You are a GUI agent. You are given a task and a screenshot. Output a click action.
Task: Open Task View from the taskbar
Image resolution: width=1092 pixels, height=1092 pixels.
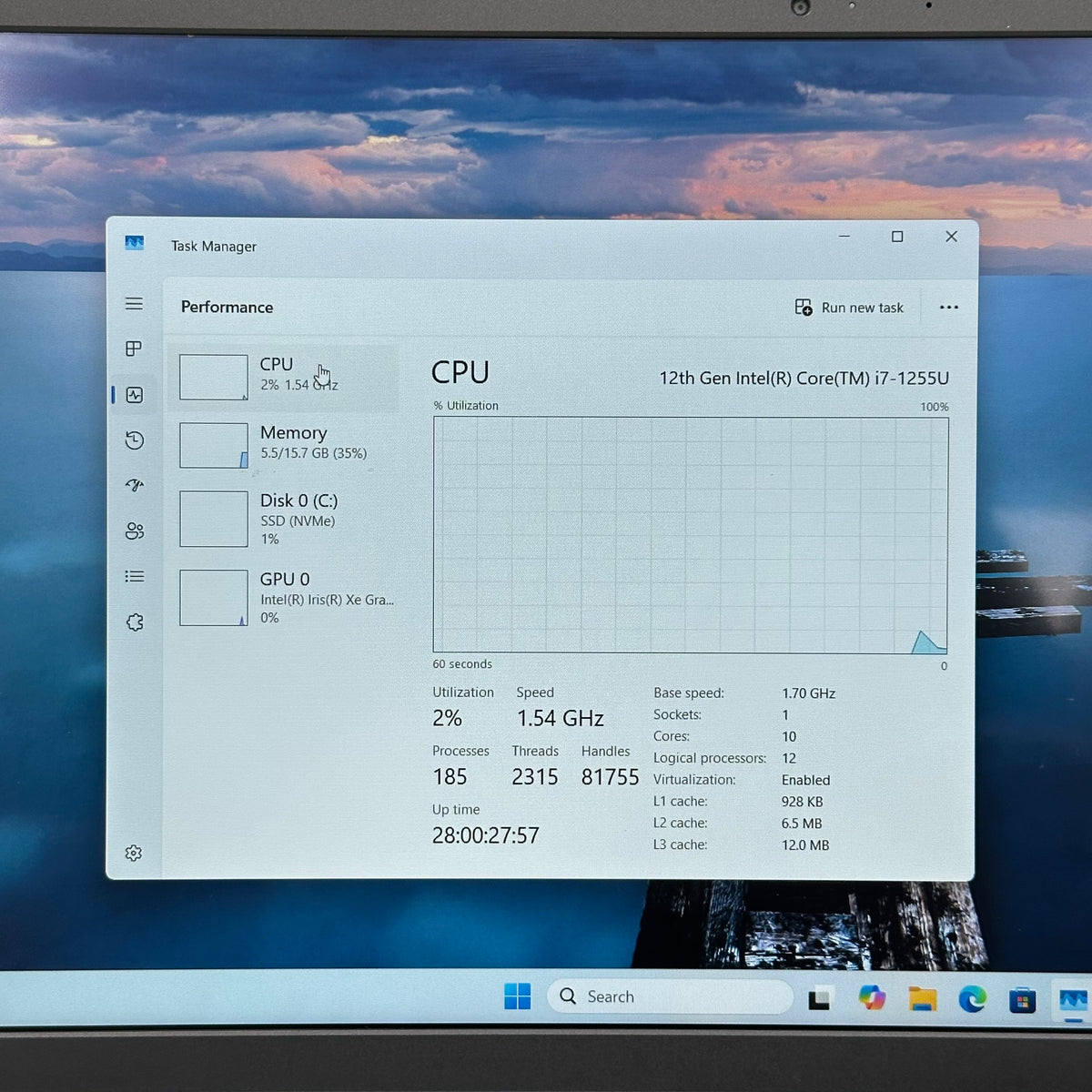(820, 999)
